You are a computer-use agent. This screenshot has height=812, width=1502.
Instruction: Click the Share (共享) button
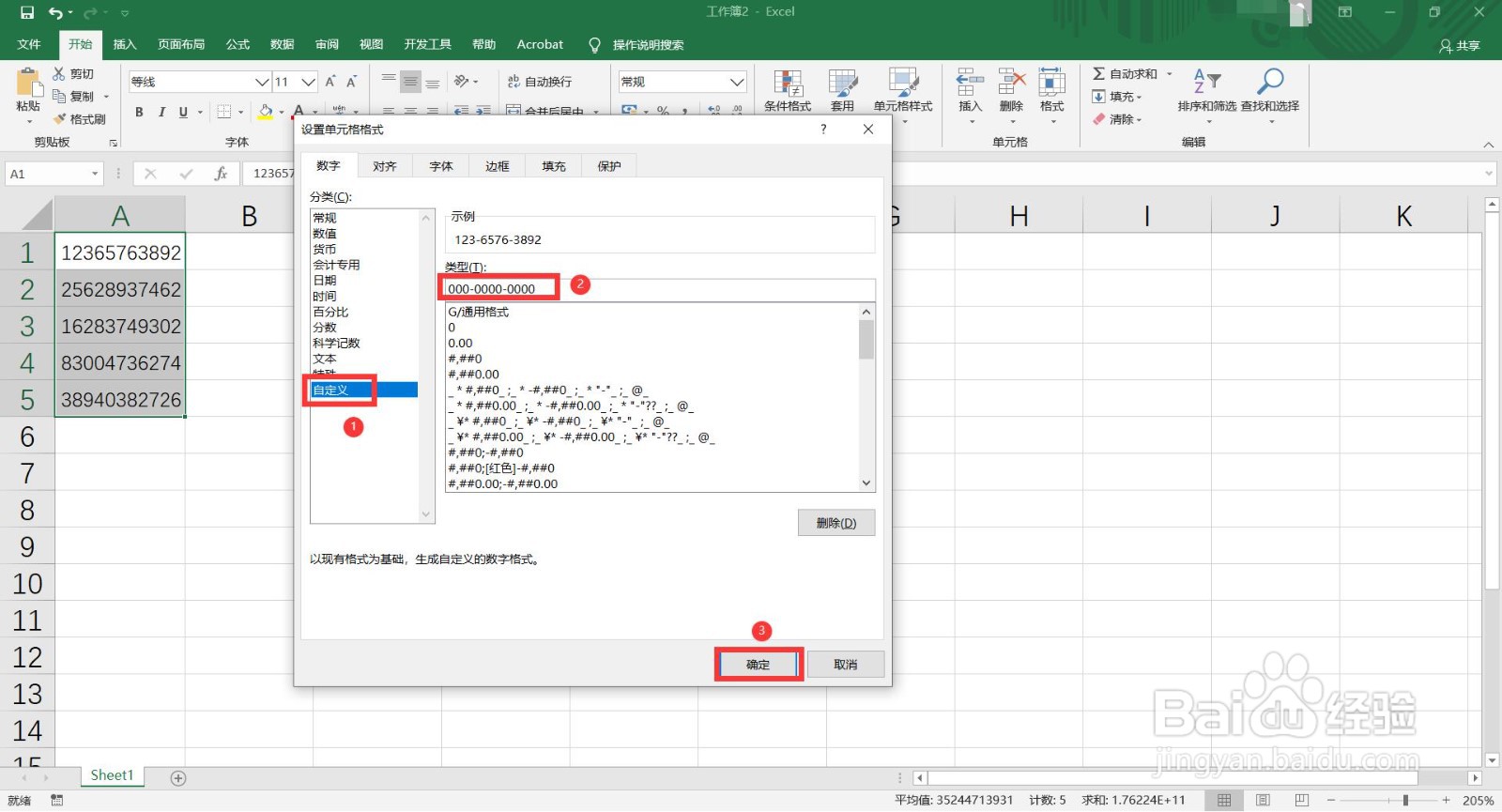(x=1460, y=45)
